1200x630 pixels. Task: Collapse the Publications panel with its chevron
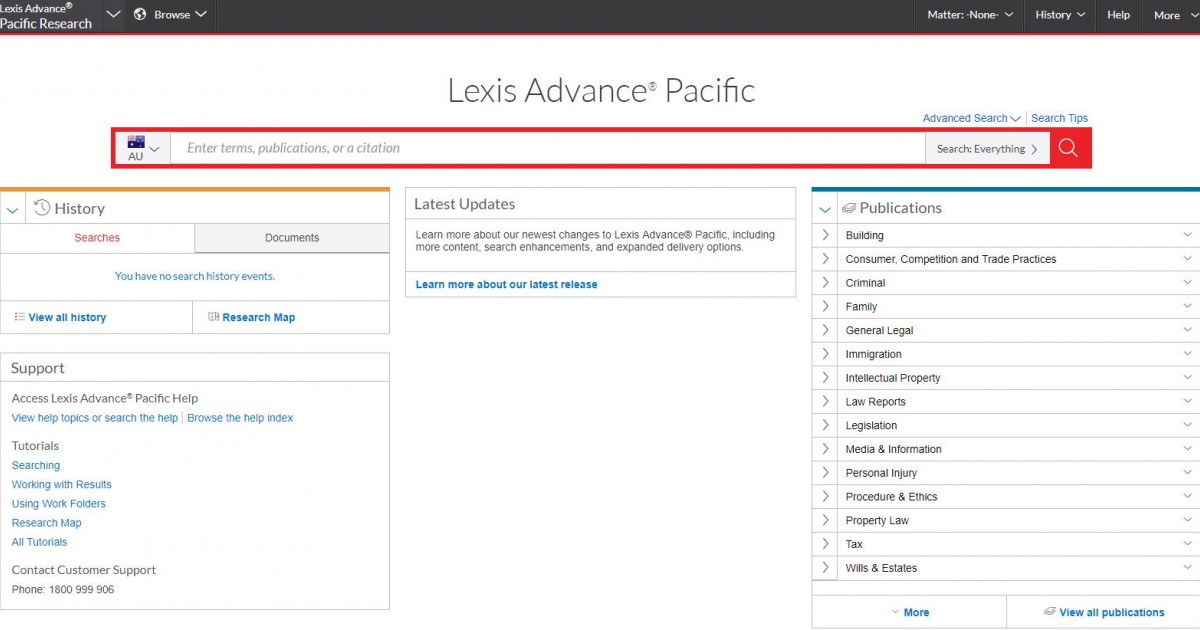coord(825,209)
